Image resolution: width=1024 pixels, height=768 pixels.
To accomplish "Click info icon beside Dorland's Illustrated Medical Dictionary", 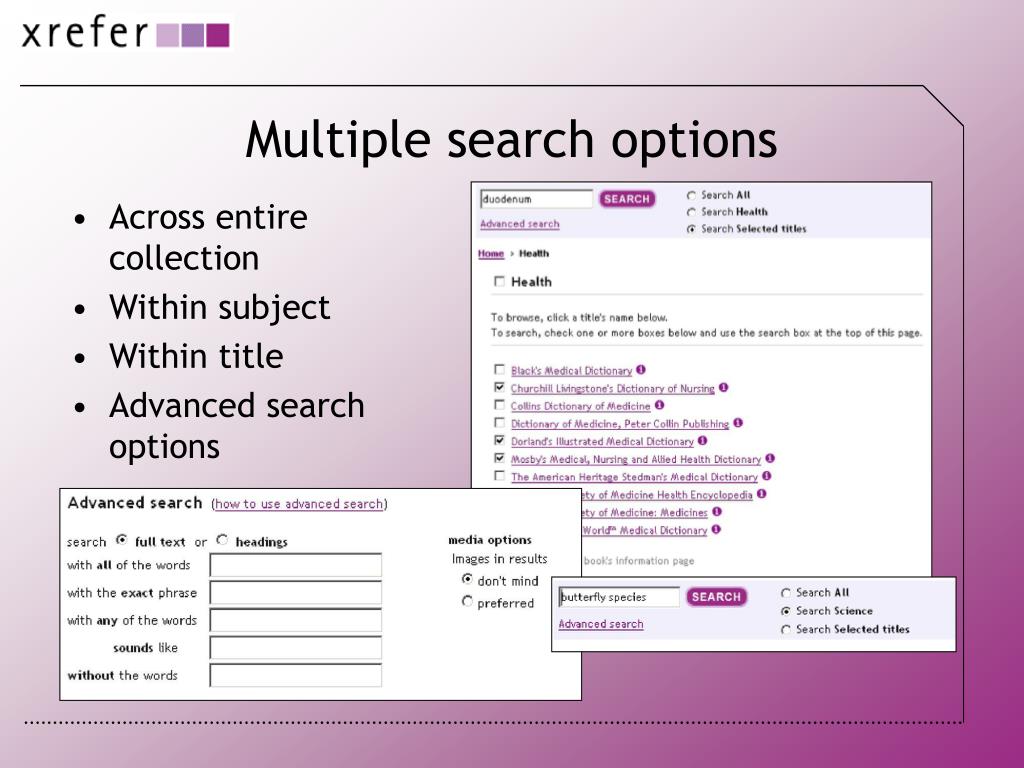I will (x=702, y=441).
